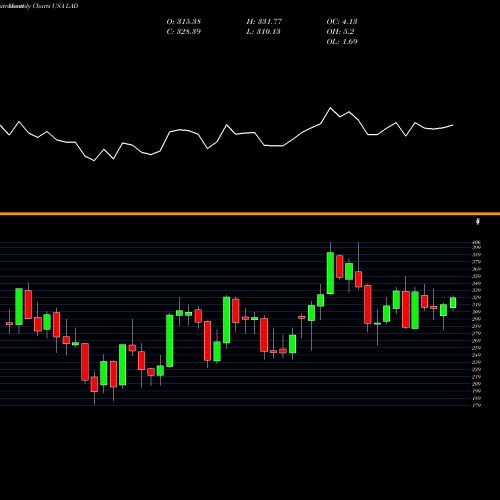Click the 379 price axis label

click(477, 262)
